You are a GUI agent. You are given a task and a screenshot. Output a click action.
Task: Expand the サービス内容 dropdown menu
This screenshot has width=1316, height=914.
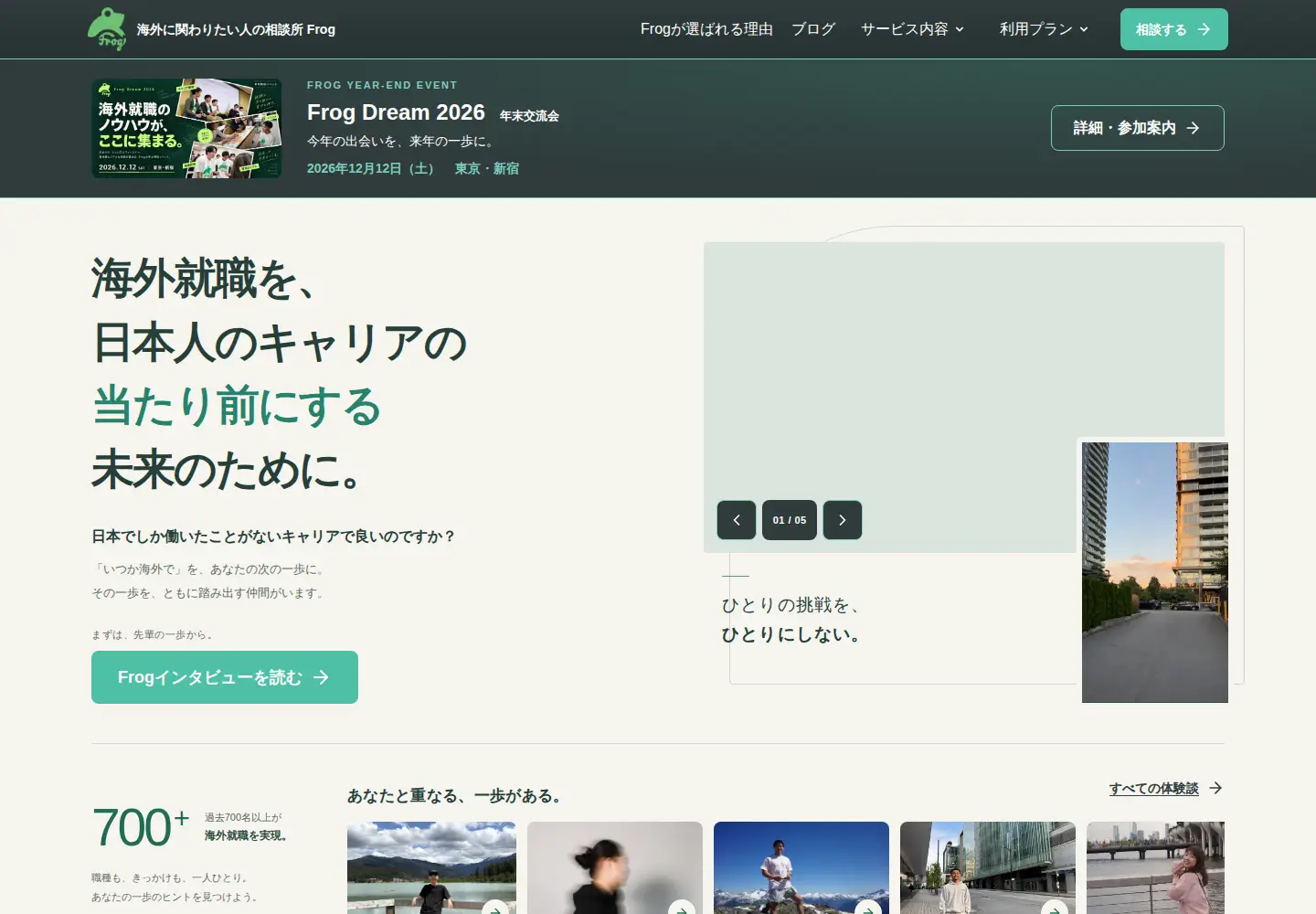click(912, 29)
